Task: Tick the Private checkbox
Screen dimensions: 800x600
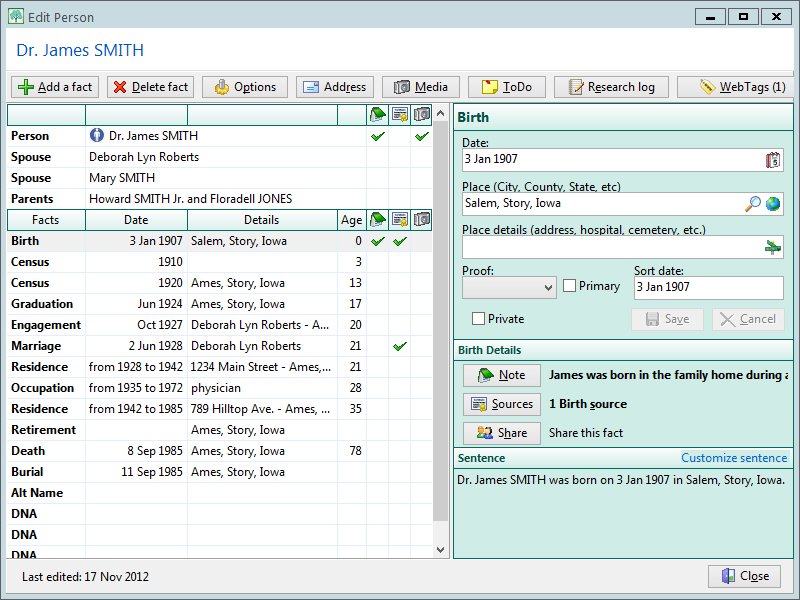Action: coord(479,319)
